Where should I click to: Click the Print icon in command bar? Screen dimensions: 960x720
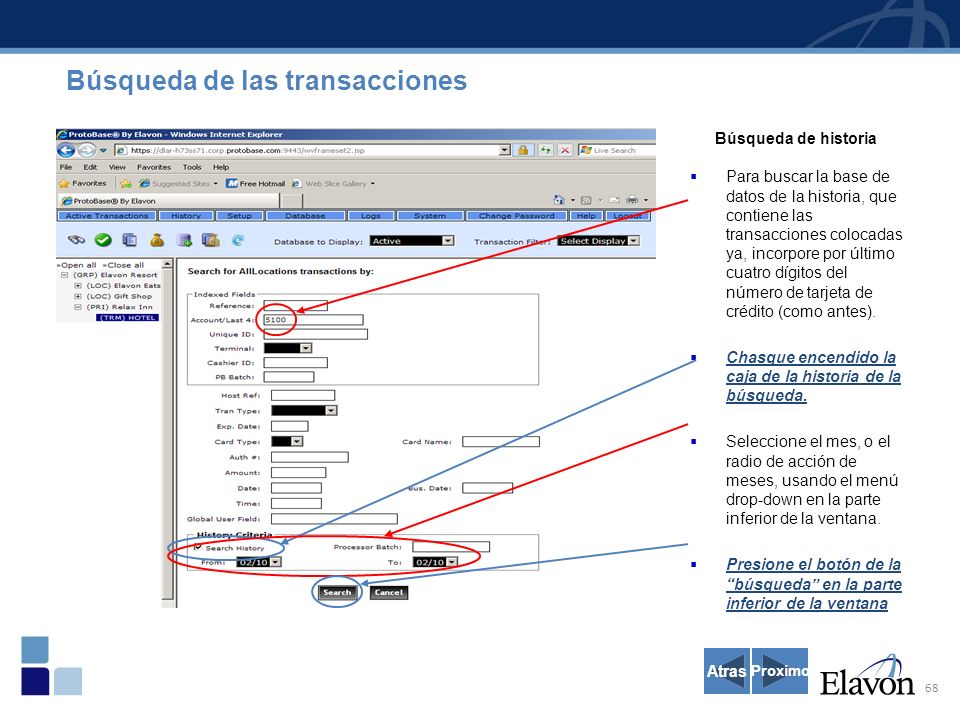[632, 200]
